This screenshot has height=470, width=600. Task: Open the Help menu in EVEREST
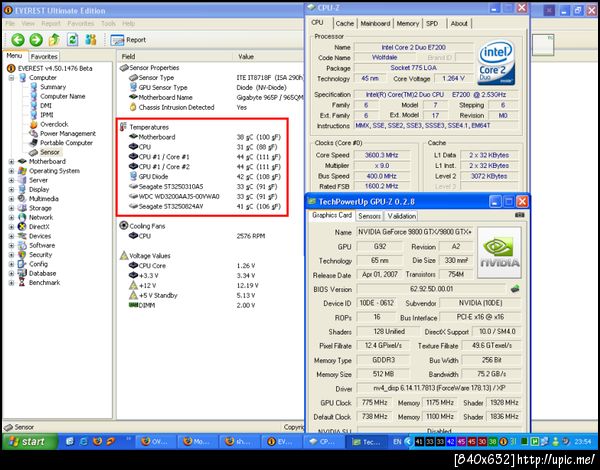pyautogui.click(x=129, y=23)
